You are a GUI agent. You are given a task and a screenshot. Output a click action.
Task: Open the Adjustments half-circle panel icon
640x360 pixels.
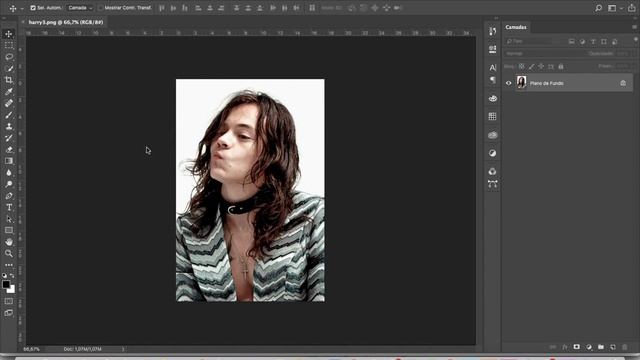coord(493,153)
